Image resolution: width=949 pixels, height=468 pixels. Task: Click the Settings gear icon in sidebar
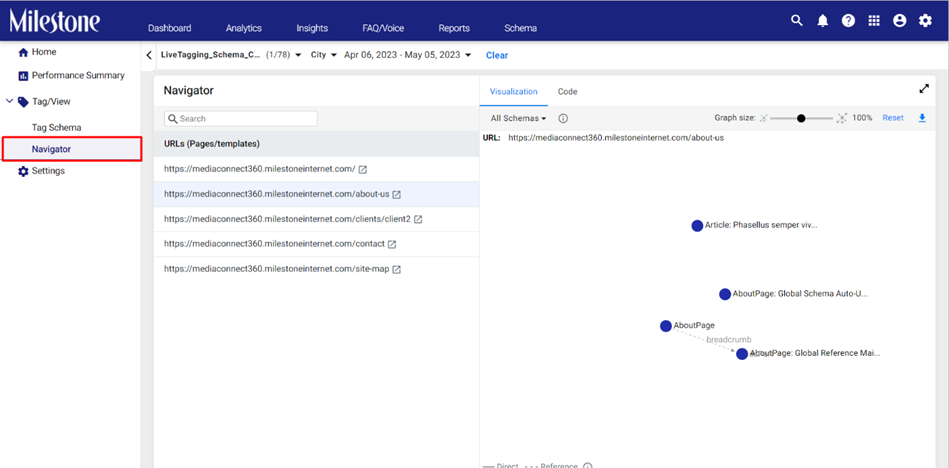tap(23, 171)
